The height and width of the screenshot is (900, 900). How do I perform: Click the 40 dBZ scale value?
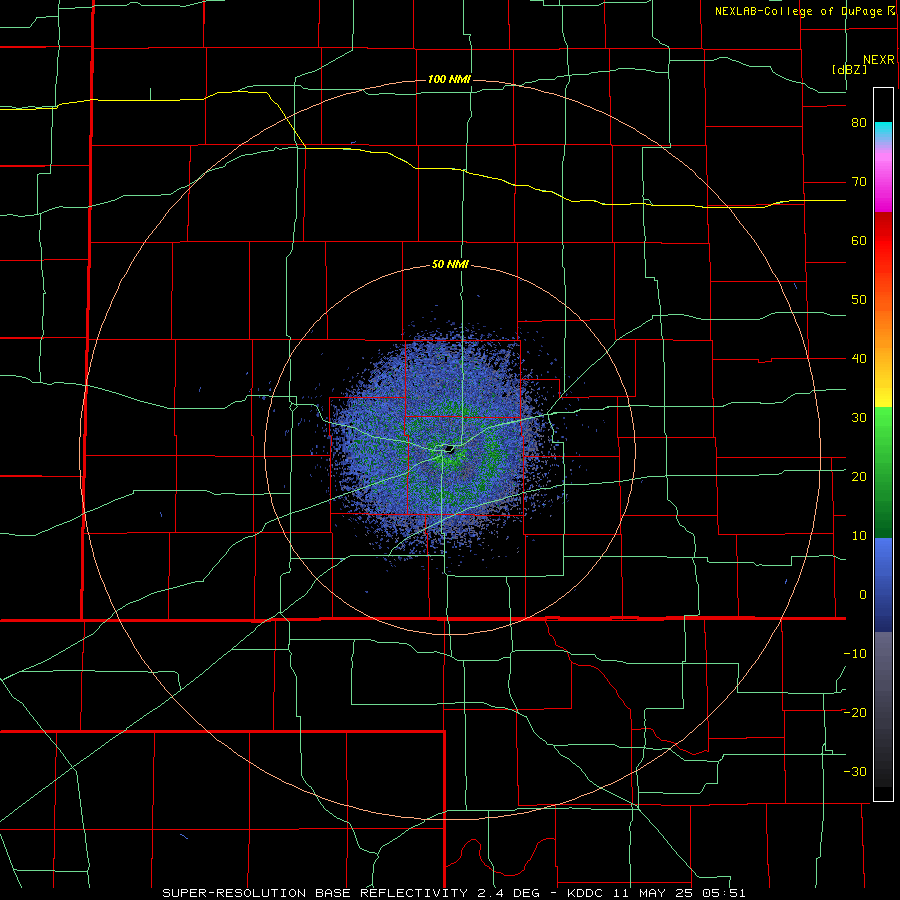859,359
